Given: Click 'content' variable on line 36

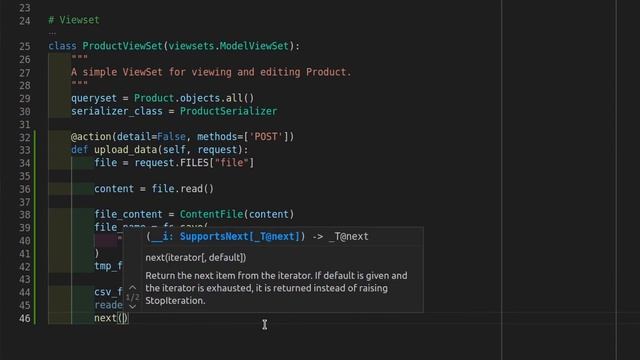Looking at the screenshot, I should 114,189.
